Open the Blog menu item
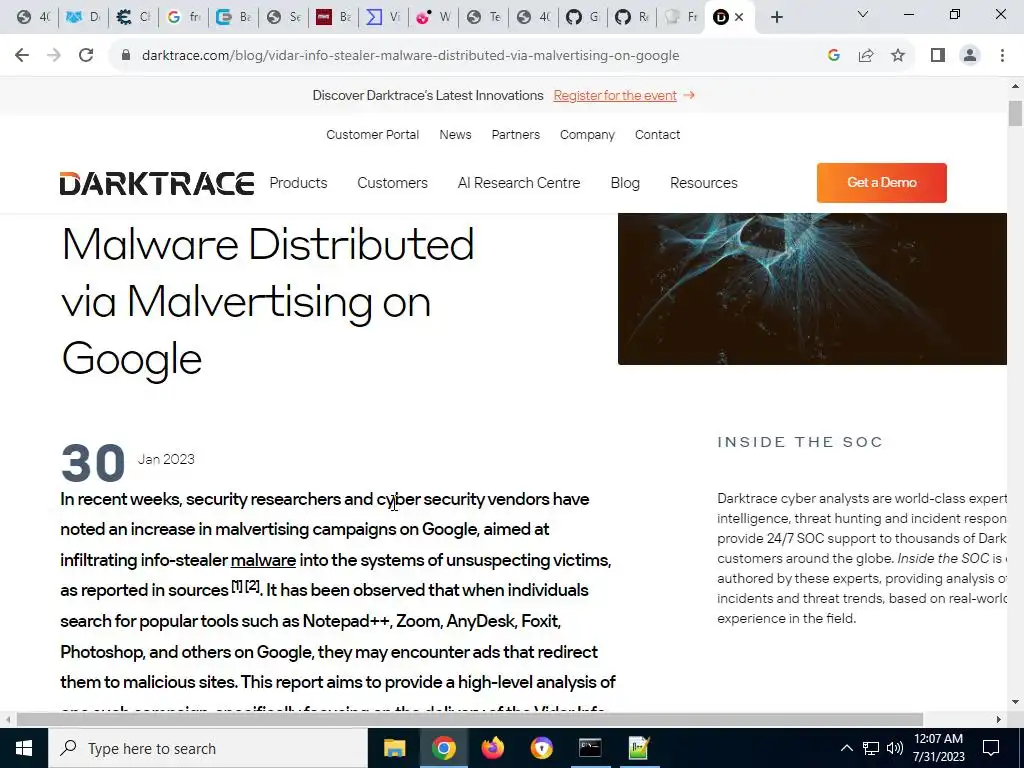 tap(625, 183)
